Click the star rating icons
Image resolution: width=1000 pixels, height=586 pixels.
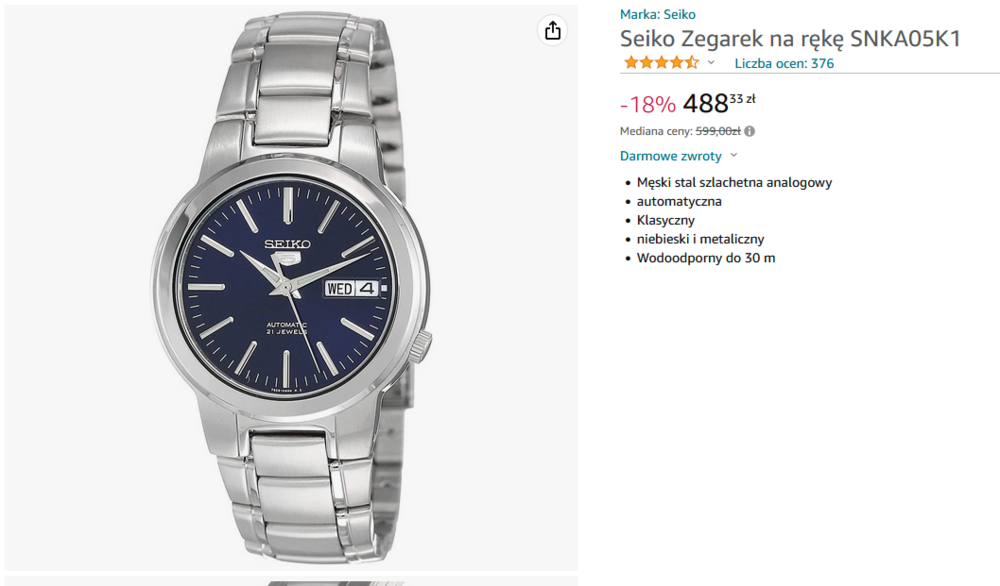(661, 63)
